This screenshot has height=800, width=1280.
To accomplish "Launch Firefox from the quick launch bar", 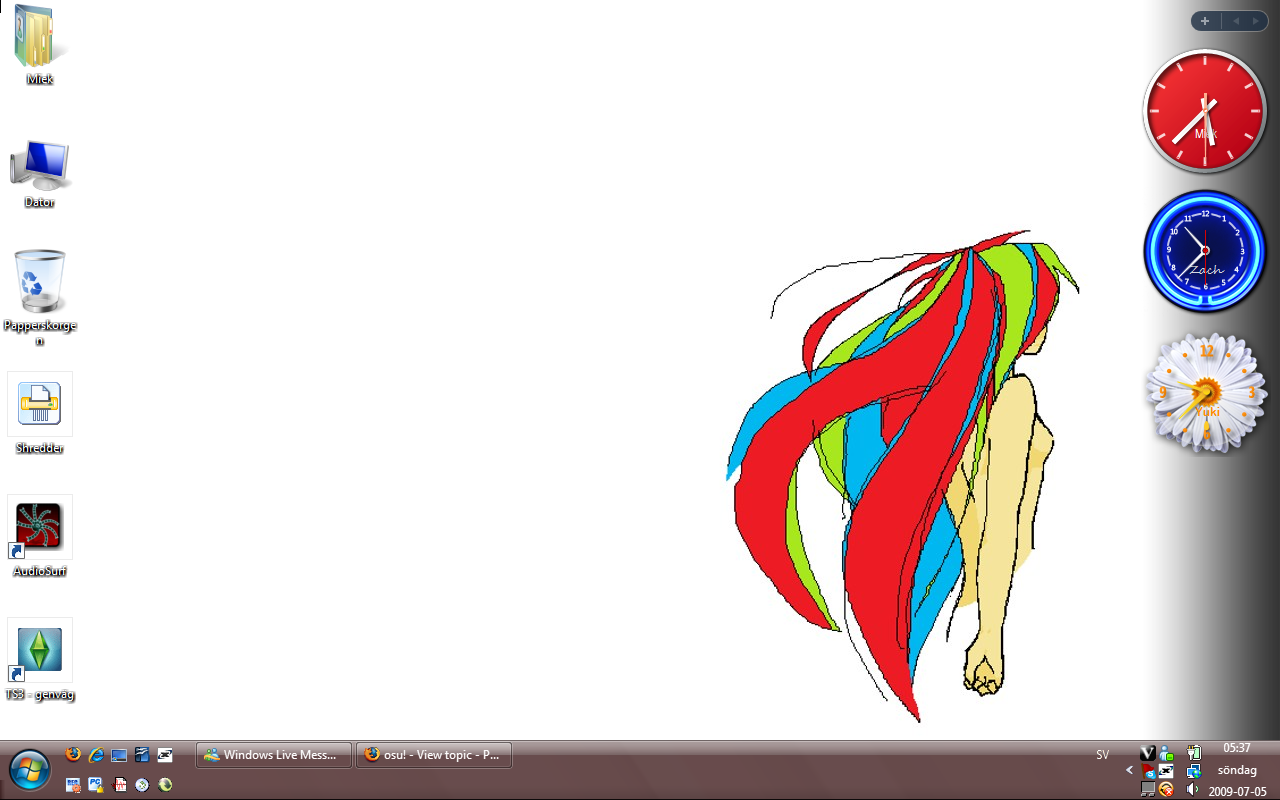I will 73,754.
